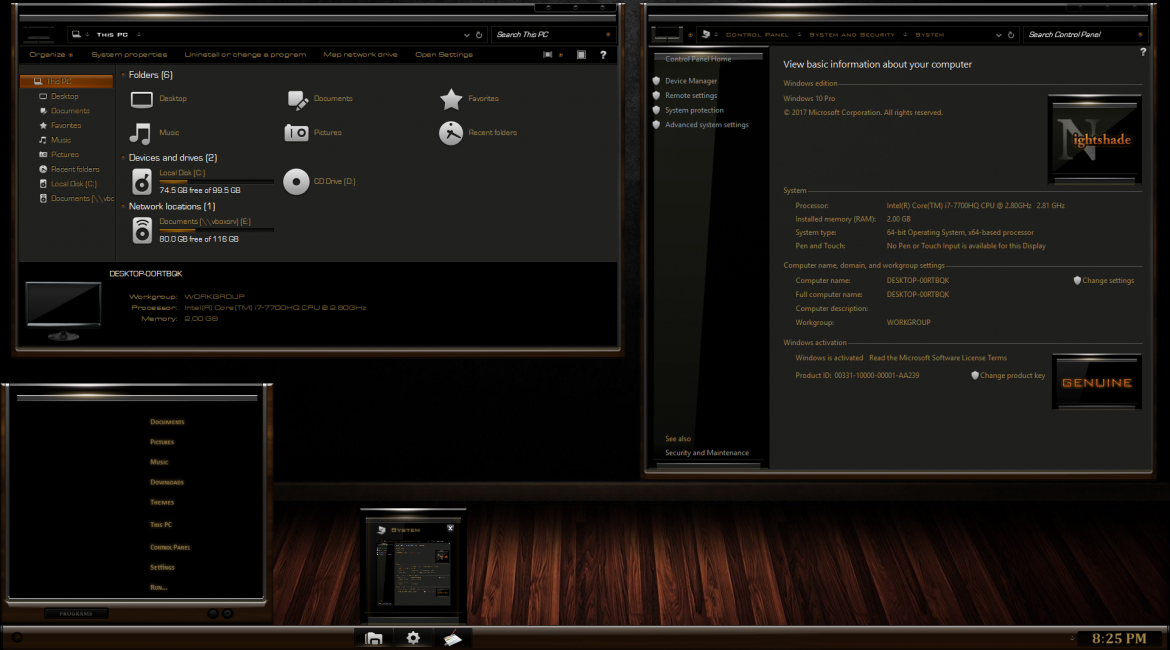The height and width of the screenshot is (650, 1170).
Task: Refresh the Control Panel address bar
Action: tap(1011, 35)
